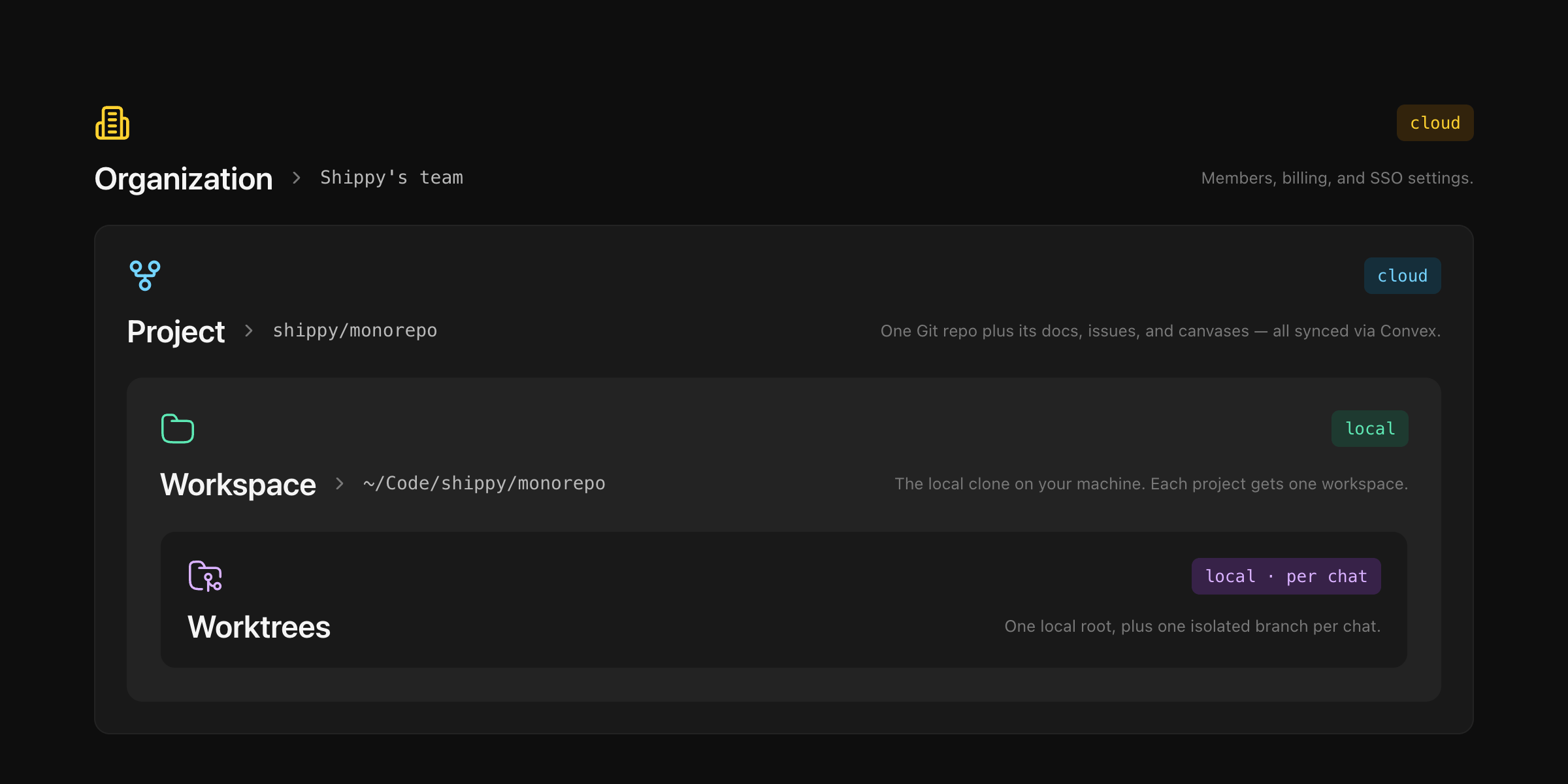1568x784 pixels.
Task: Click the Organization heading
Action: 184,179
